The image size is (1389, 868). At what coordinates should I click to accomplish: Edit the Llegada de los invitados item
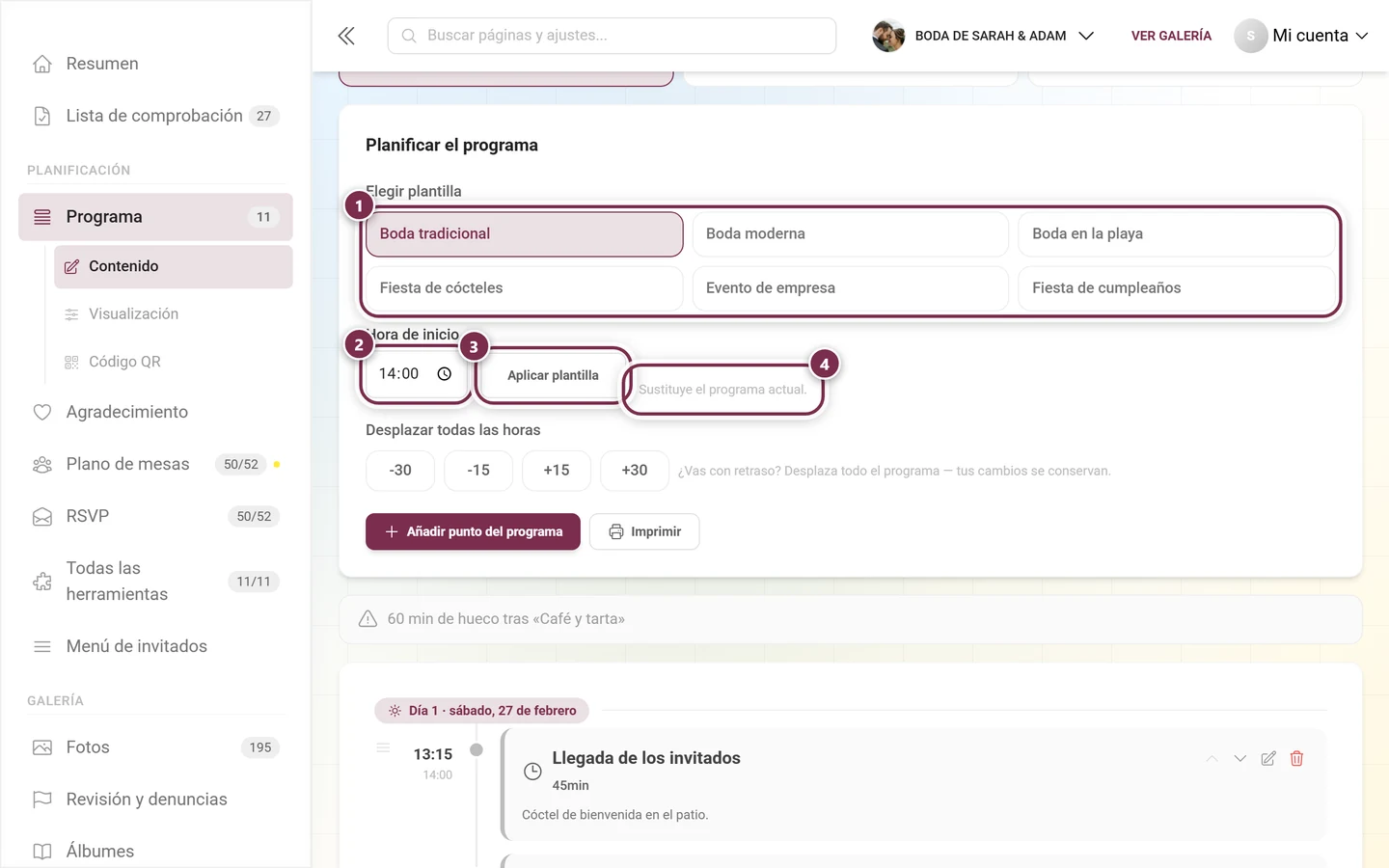click(x=1268, y=759)
